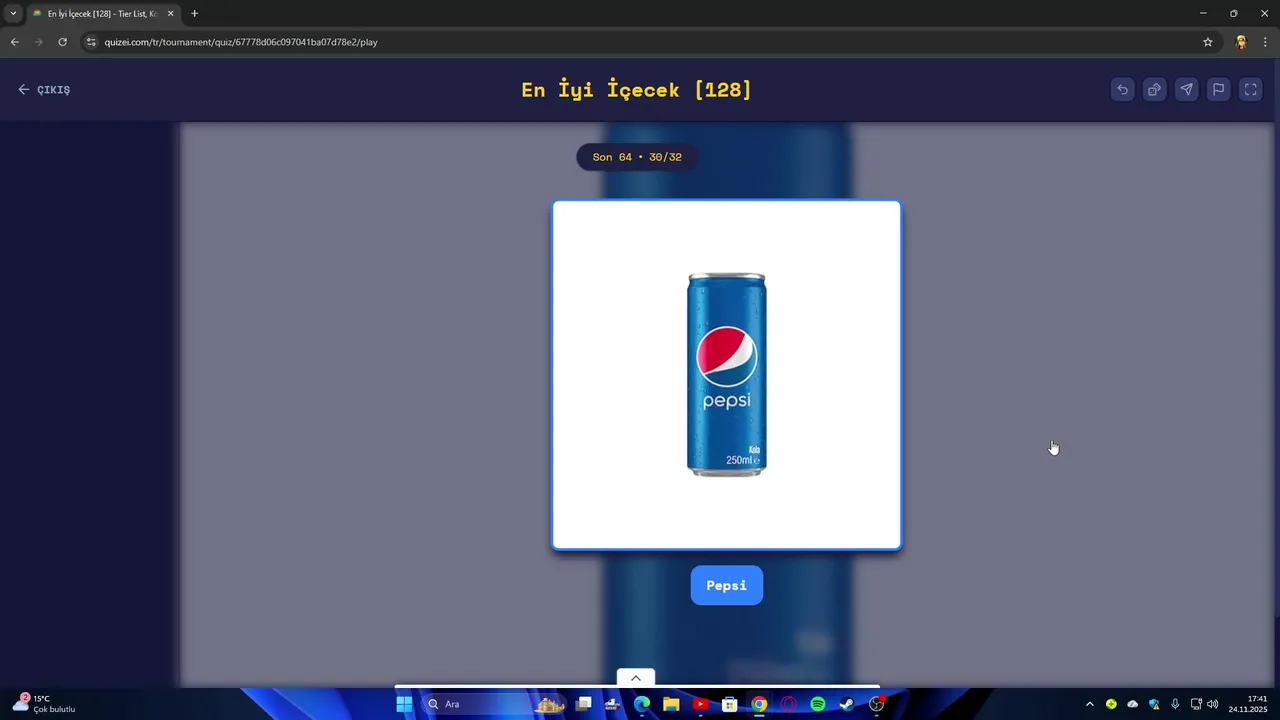Image resolution: width=1280 pixels, height=720 pixels.
Task: Open the volume speaker tray icon
Action: click(1213, 704)
